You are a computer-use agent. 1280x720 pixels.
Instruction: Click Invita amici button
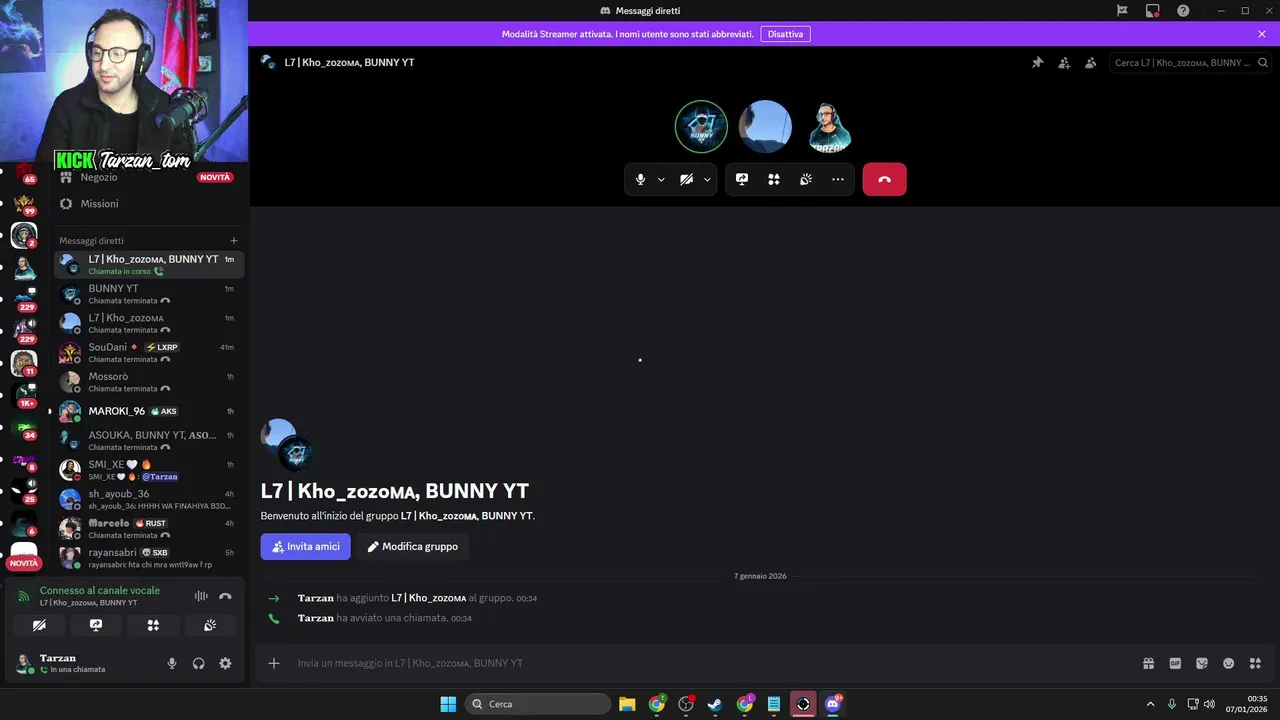click(306, 547)
